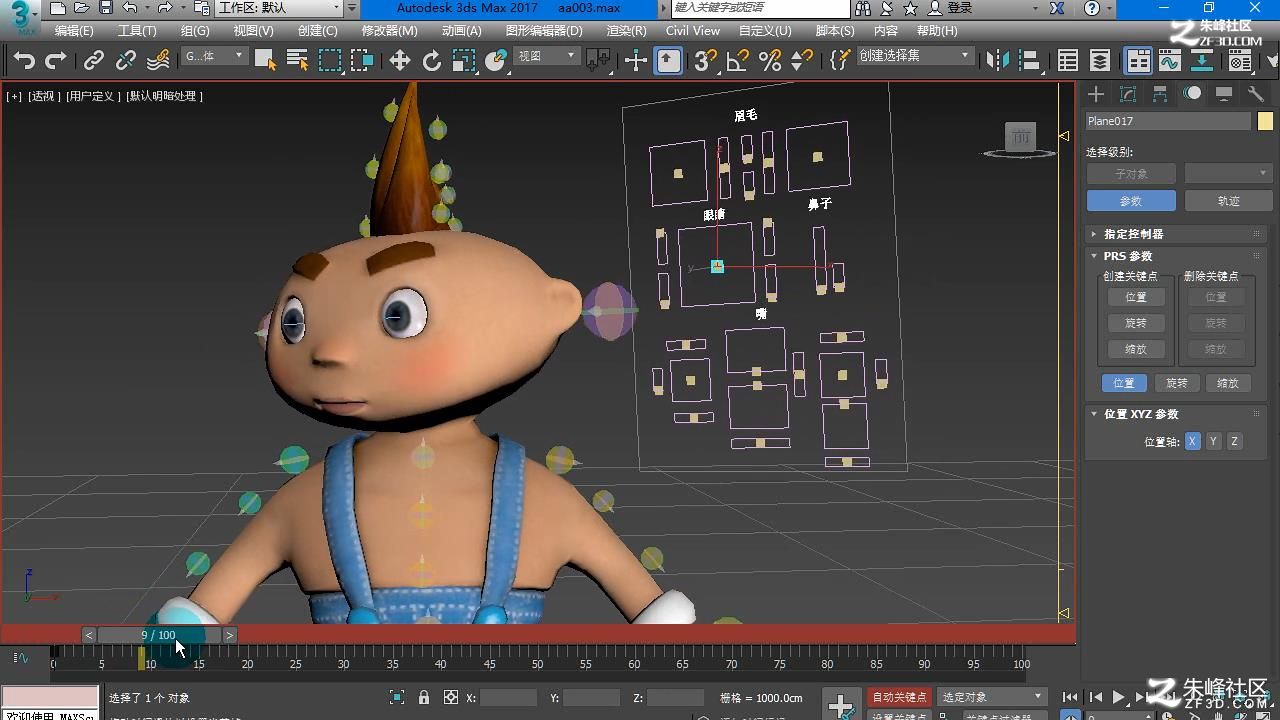The height and width of the screenshot is (720, 1280).
Task: Toggle the Select and Manipulate icon
Action: (636, 61)
